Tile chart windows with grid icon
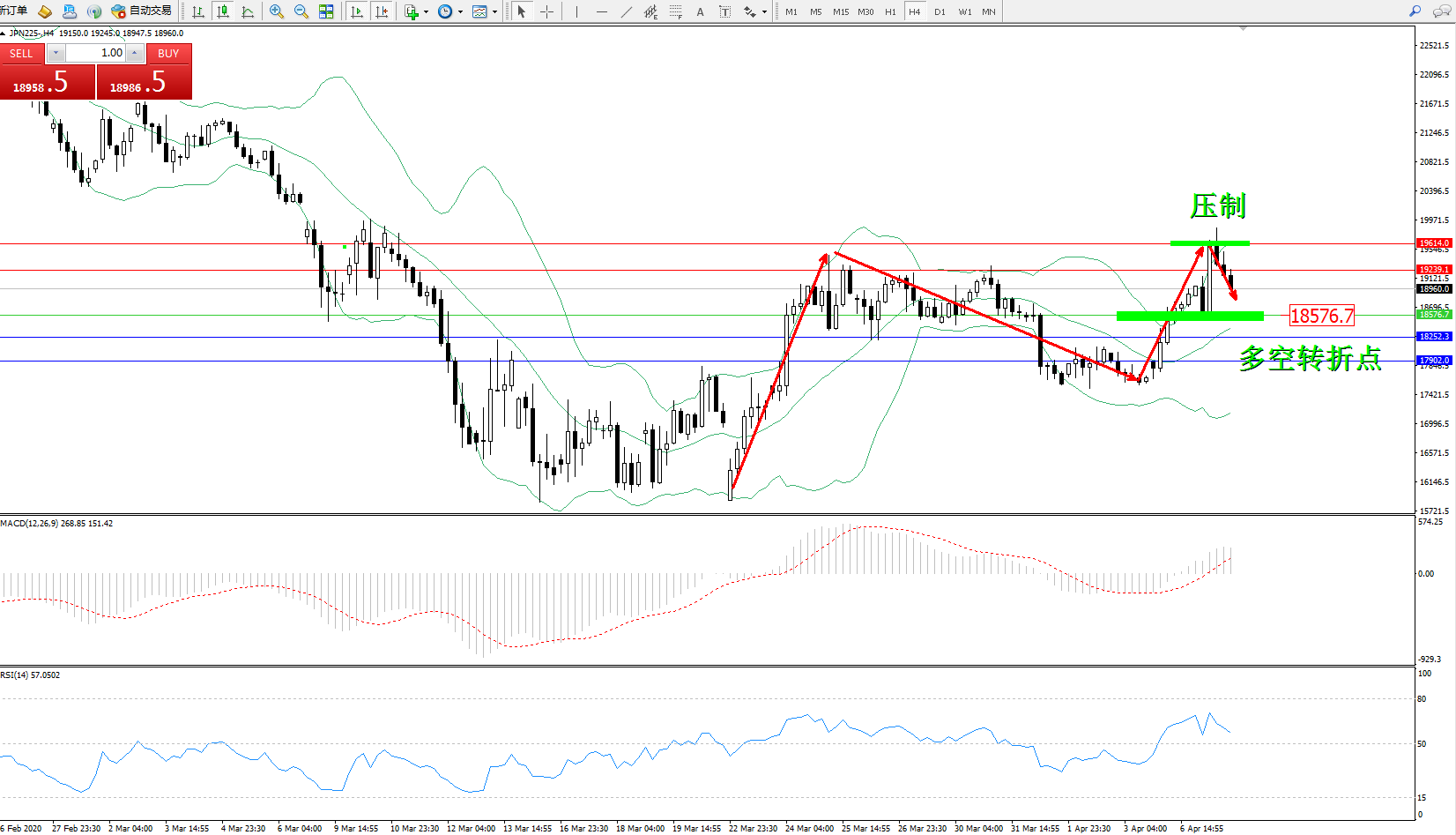Screen dimensions: 1456x835 click(x=326, y=11)
